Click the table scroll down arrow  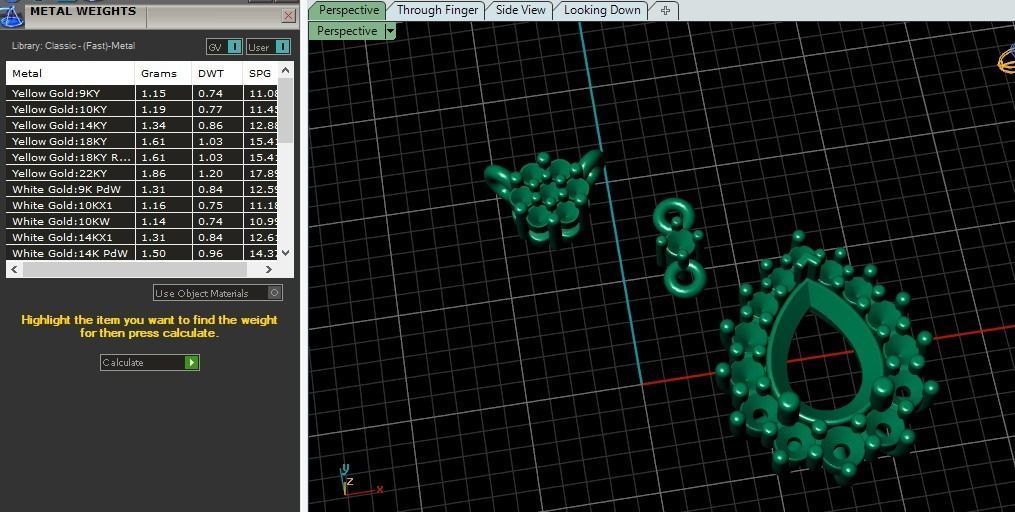click(285, 253)
